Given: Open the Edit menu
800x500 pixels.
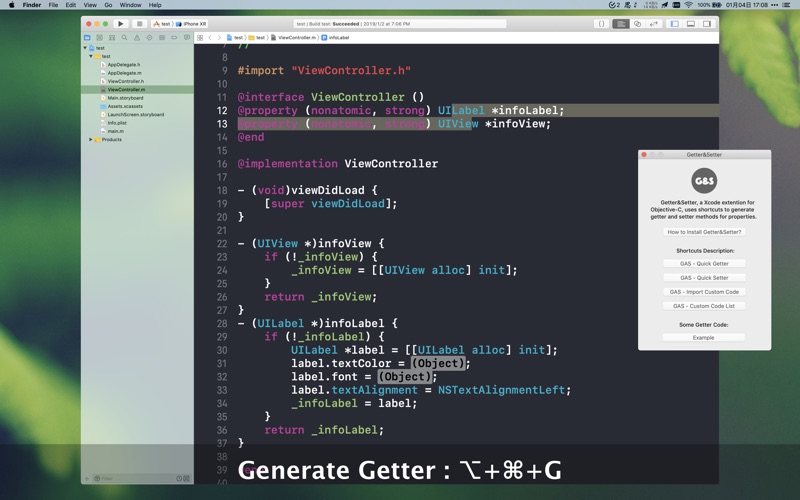Looking at the screenshot, I should click(x=71, y=5).
